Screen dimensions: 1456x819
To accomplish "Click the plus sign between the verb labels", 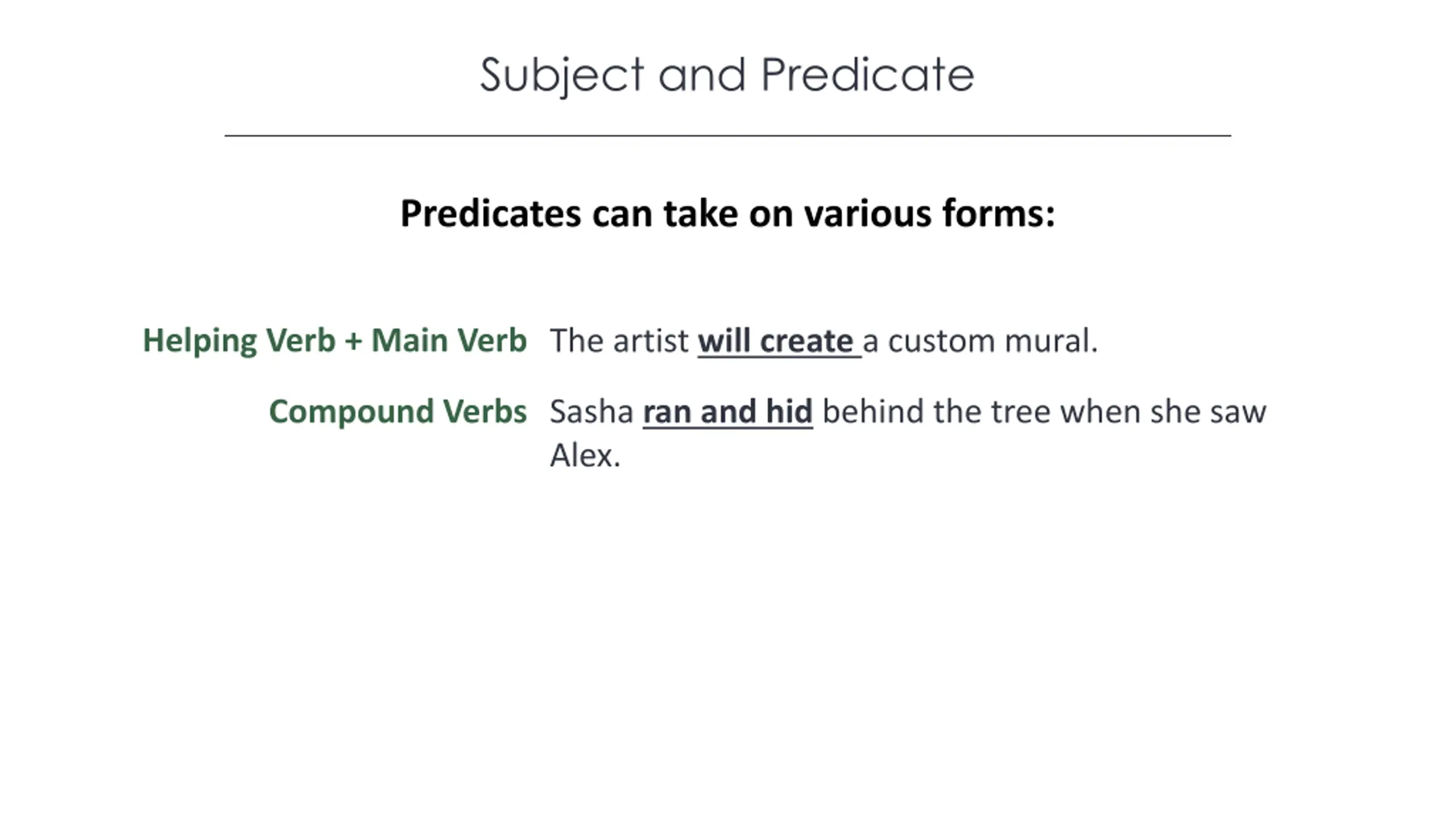I will coord(353,341).
